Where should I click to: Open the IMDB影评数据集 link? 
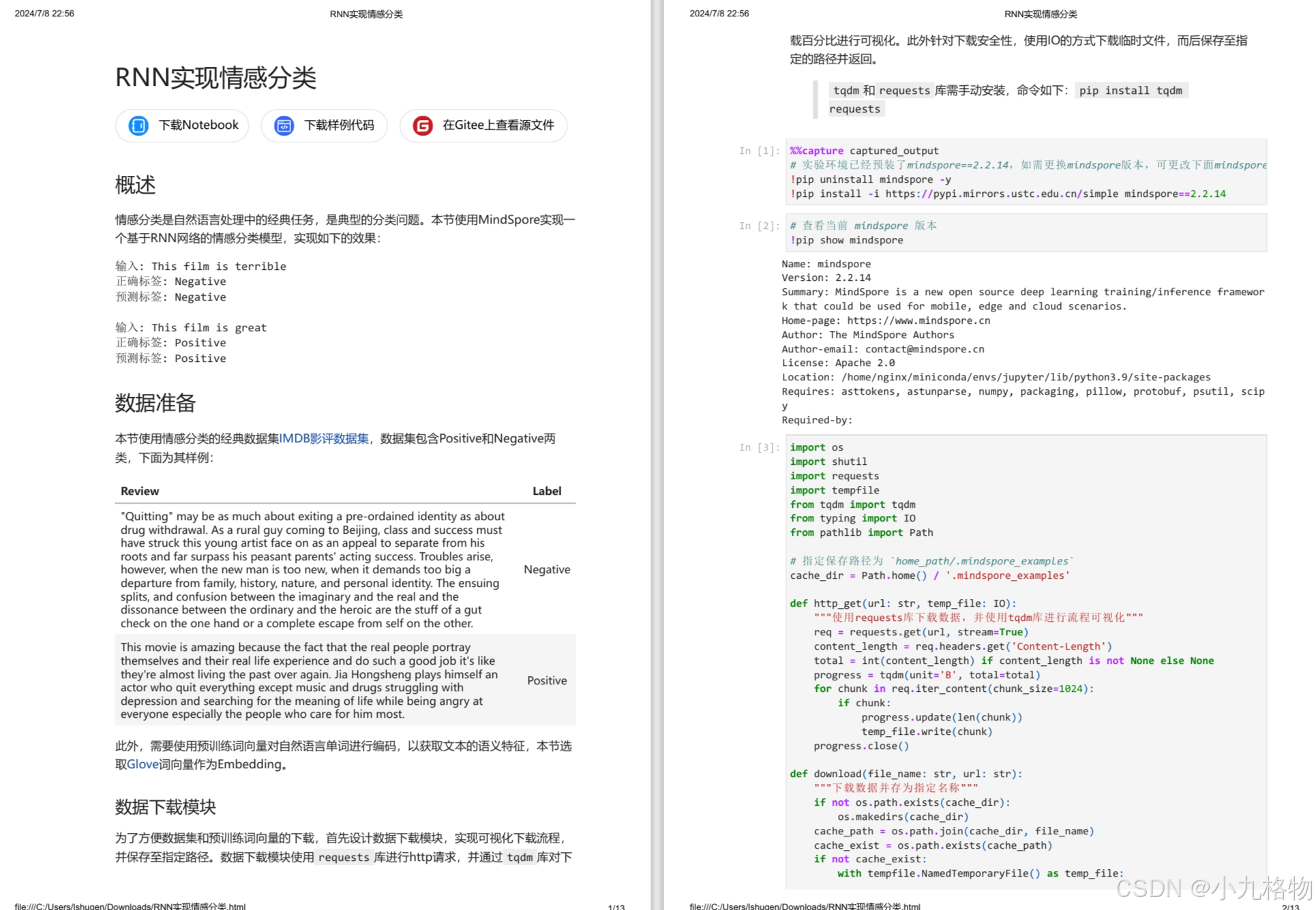[324, 438]
